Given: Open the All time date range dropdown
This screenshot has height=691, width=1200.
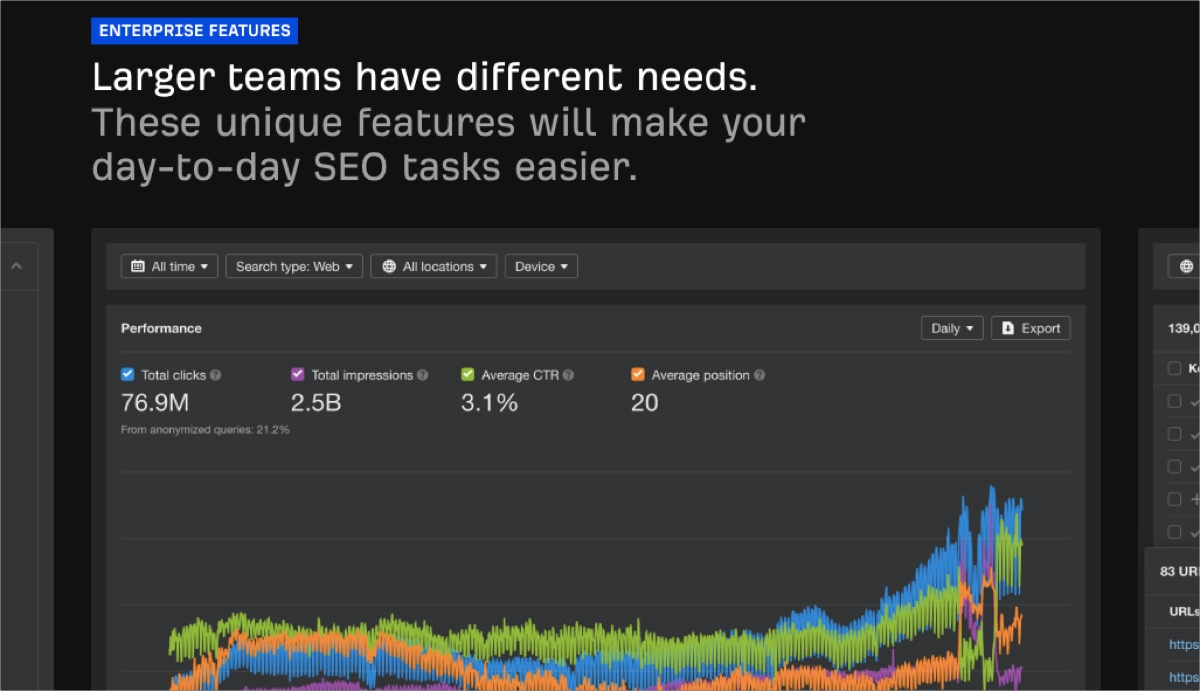Looking at the screenshot, I should pyautogui.click(x=169, y=266).
